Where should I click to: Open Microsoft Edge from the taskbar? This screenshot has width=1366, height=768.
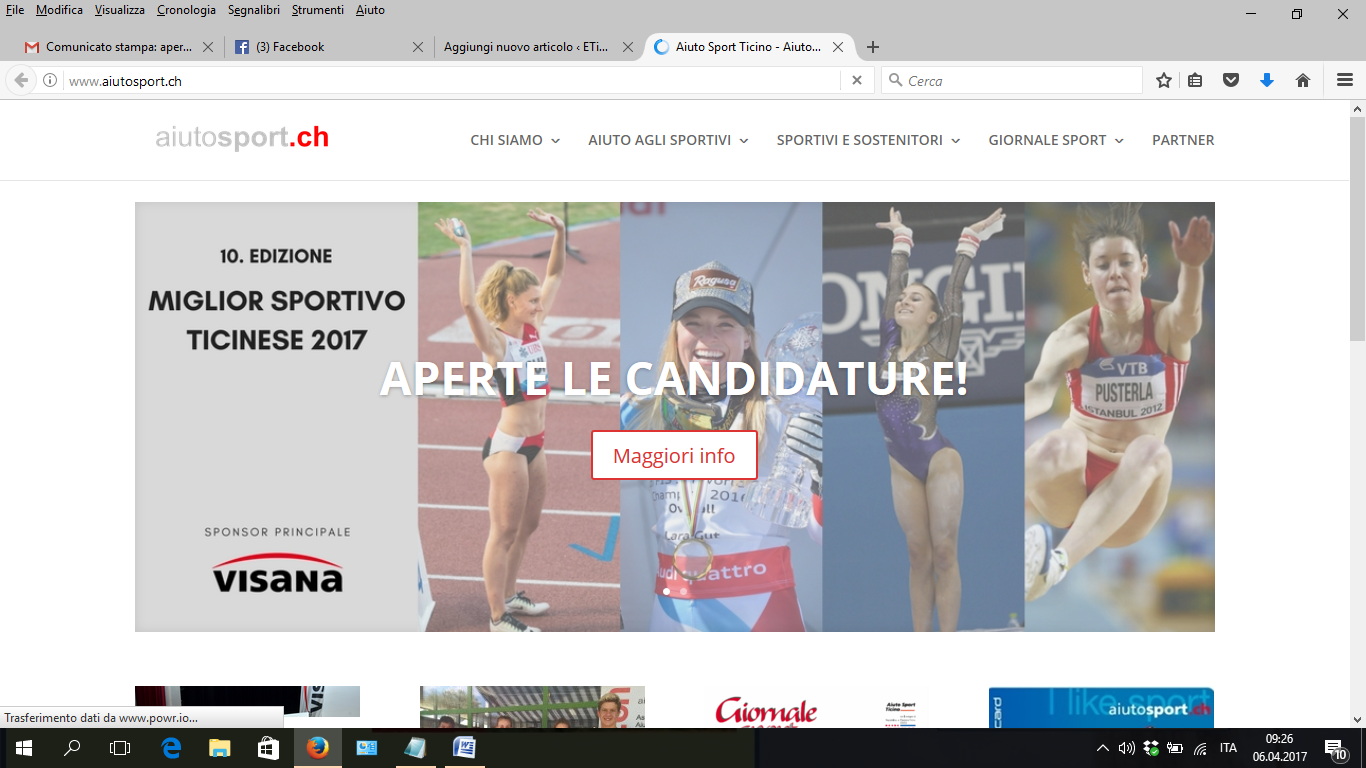(x=171, y=748)
